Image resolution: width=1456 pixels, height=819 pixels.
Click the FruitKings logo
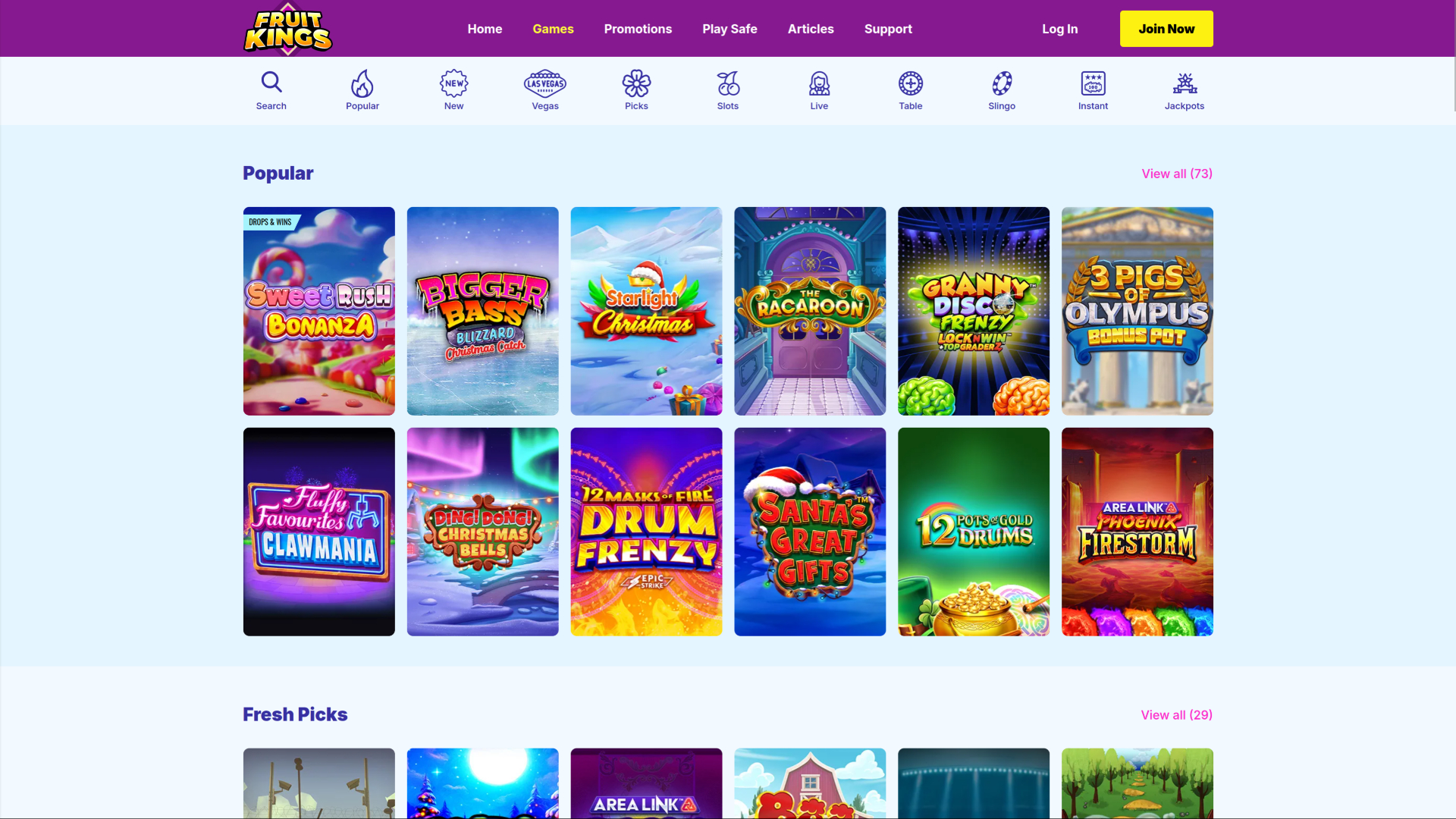(x=287, y=28)
